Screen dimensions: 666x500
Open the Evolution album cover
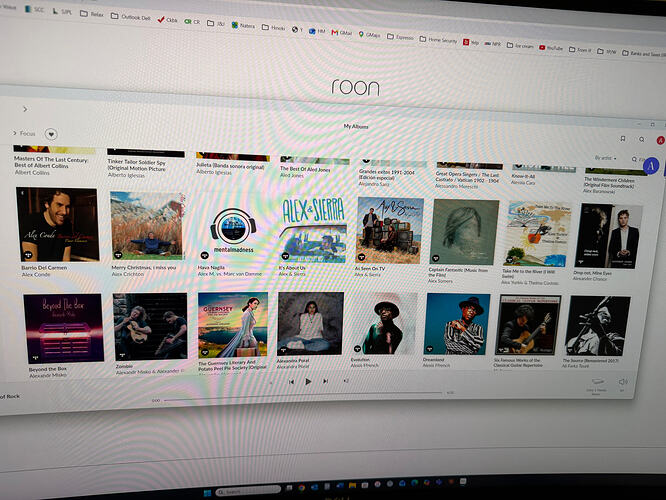(x=384, y=323)
